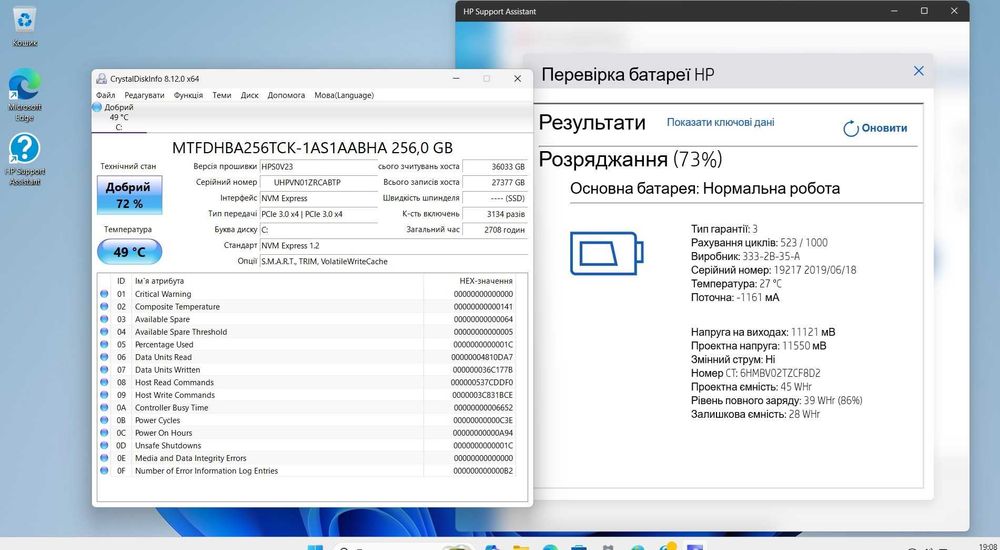Click the 2708 годин total time value

click(495, 230)
